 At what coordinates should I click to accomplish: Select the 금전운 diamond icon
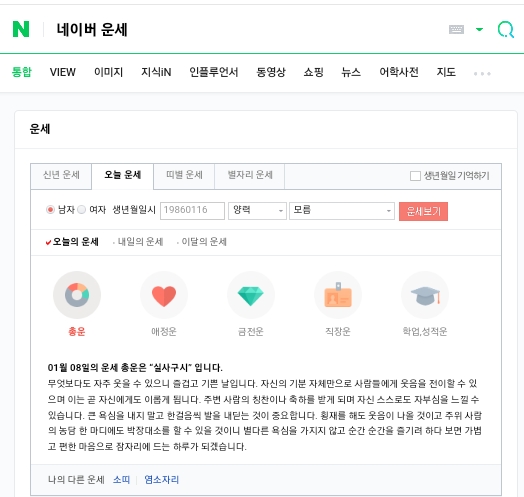[251, 295]
